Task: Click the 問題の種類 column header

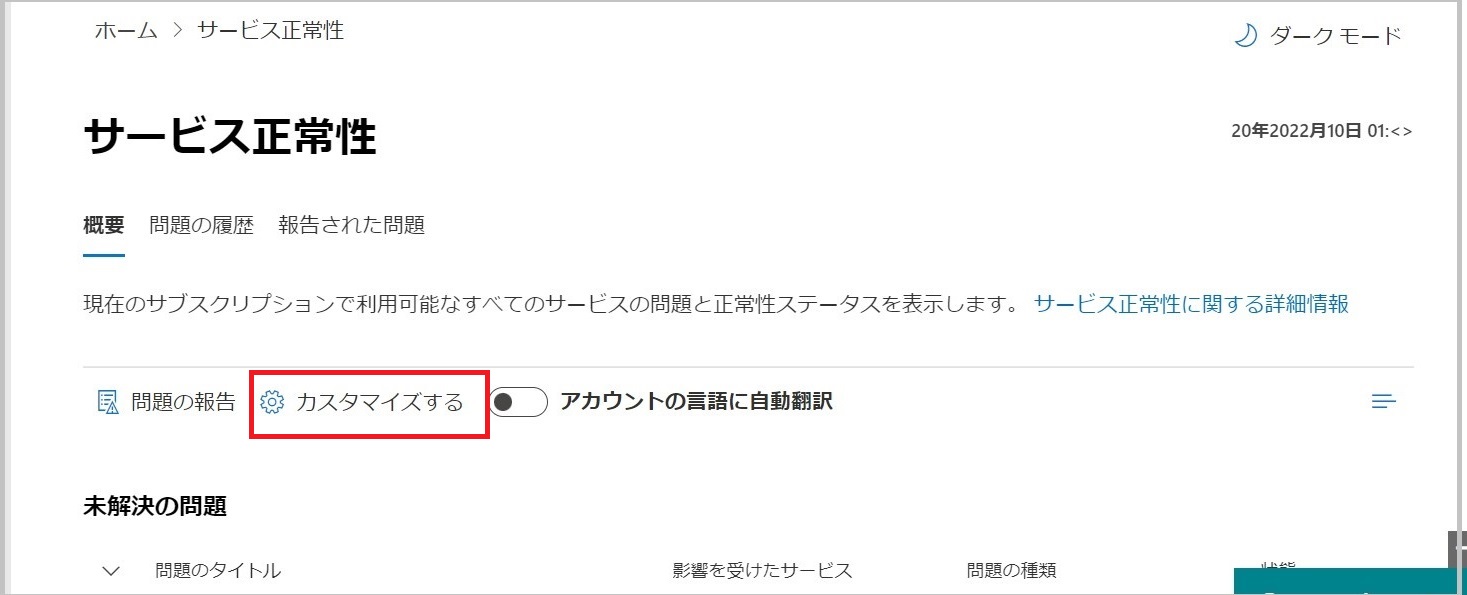Action: (1011, 571)
